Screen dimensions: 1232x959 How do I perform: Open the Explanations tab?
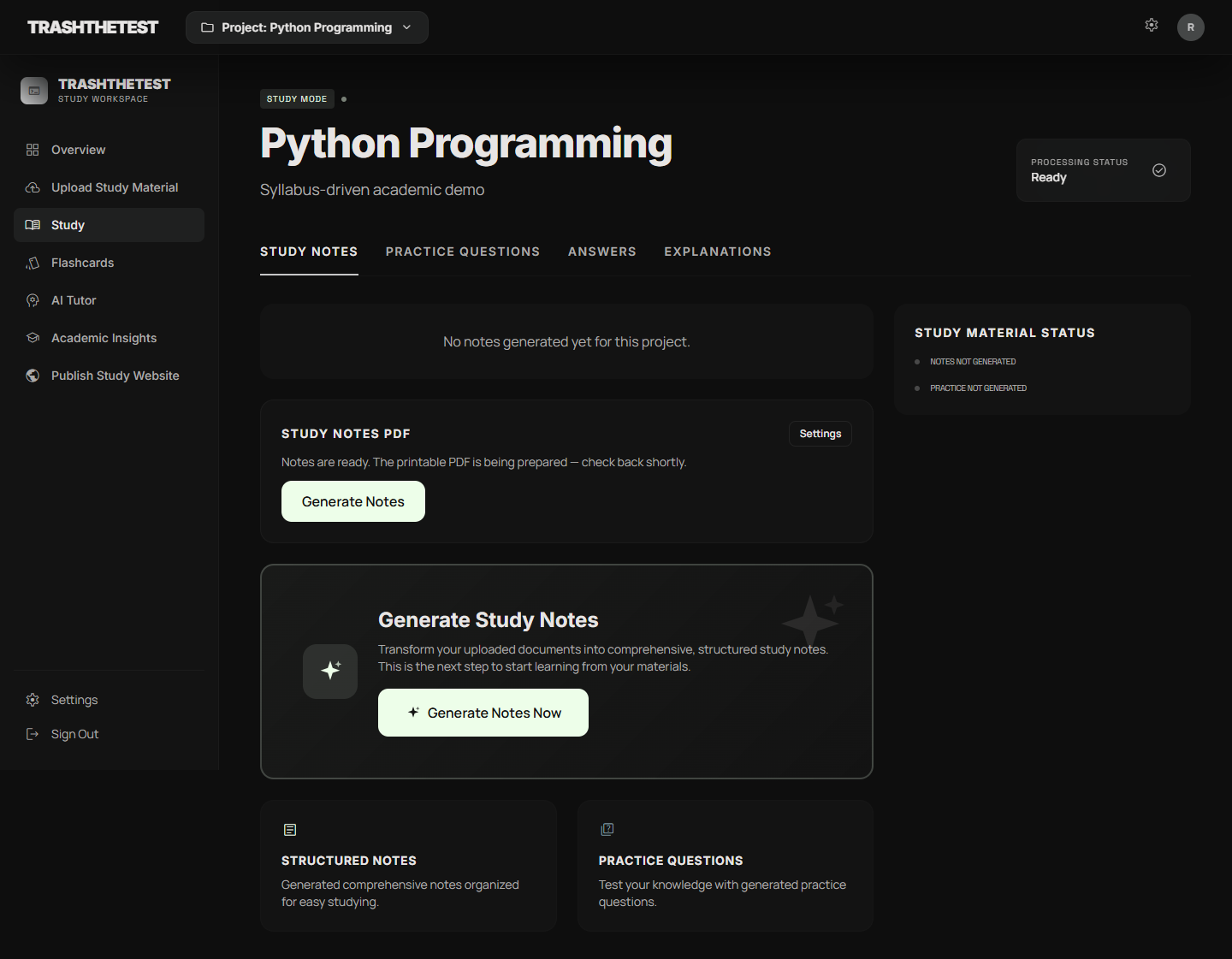point(718,252)
